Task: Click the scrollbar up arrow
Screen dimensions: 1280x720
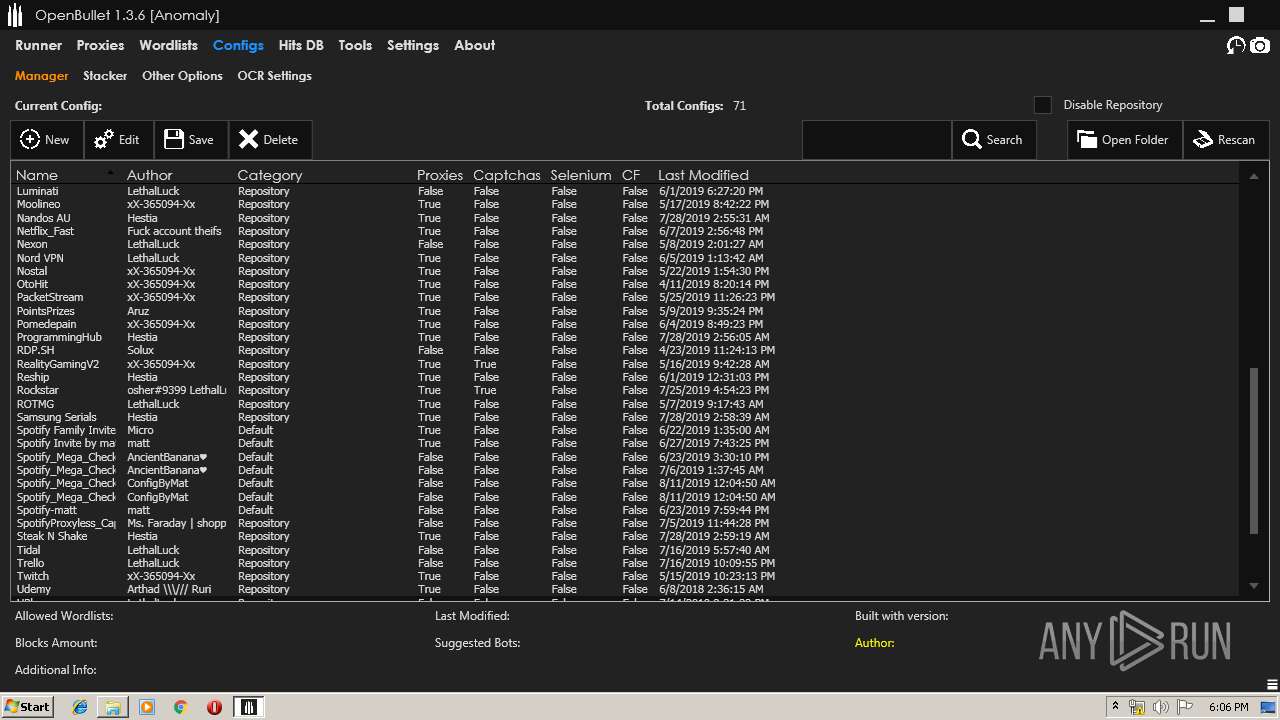Action: pyautogui.click(x=1254, y=176)
